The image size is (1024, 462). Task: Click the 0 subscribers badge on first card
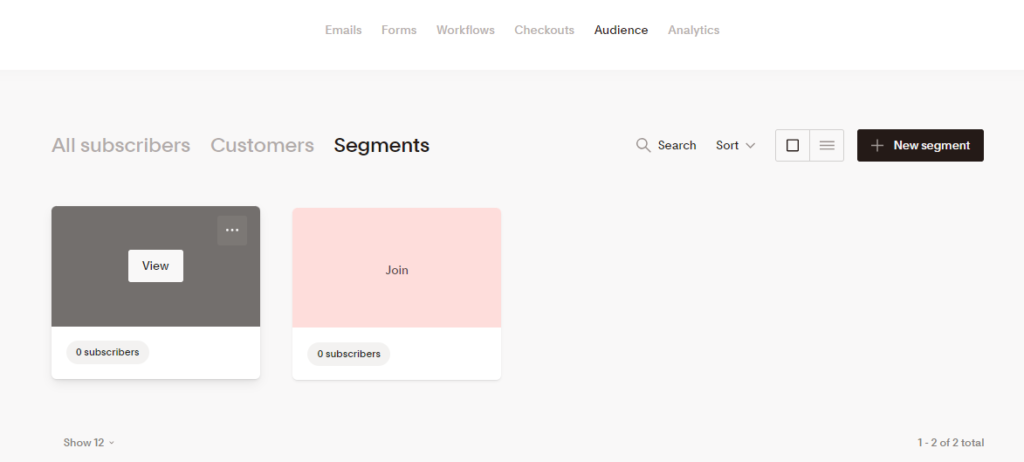(x=108, y=352)
